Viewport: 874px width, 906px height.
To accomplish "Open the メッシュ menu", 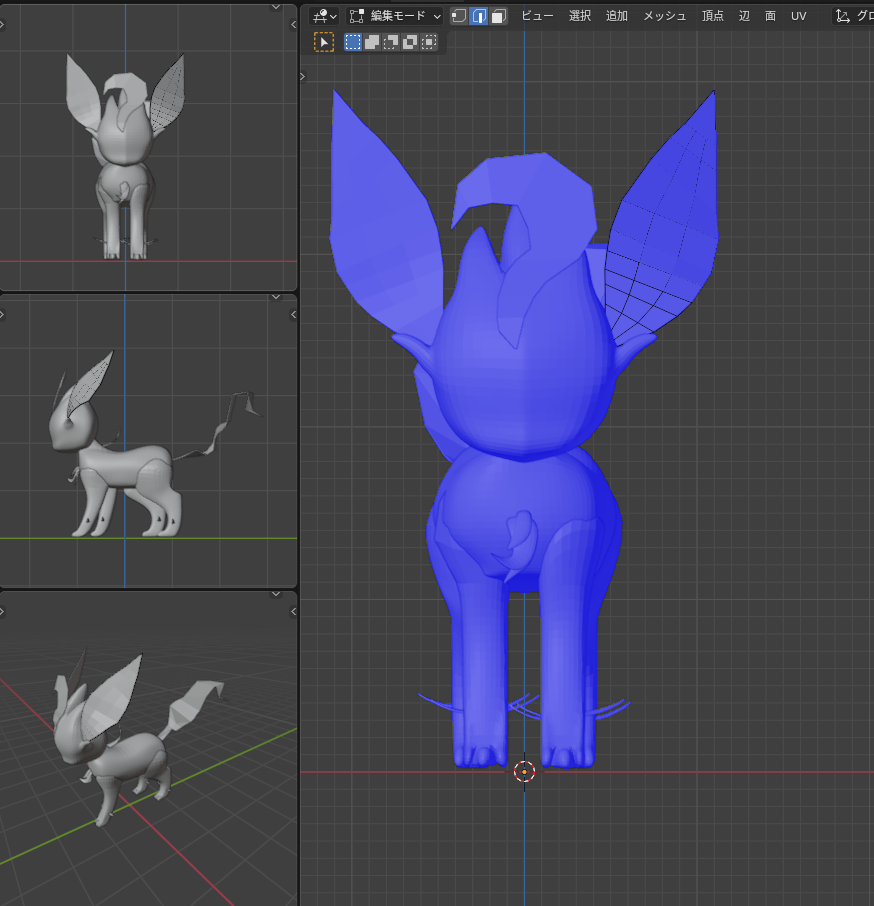I will [x=664, y=16].
